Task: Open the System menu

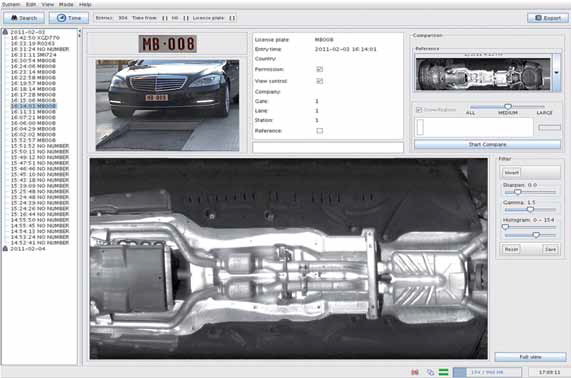Action: coord(11,4)
